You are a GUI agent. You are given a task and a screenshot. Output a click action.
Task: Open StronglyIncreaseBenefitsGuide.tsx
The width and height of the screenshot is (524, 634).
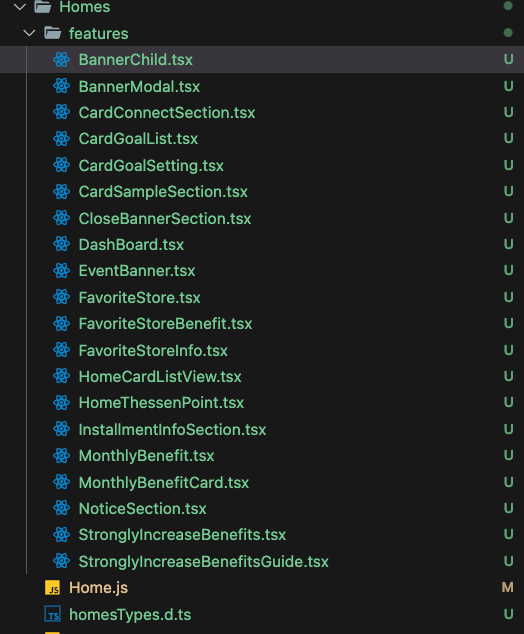click(203, 562)
